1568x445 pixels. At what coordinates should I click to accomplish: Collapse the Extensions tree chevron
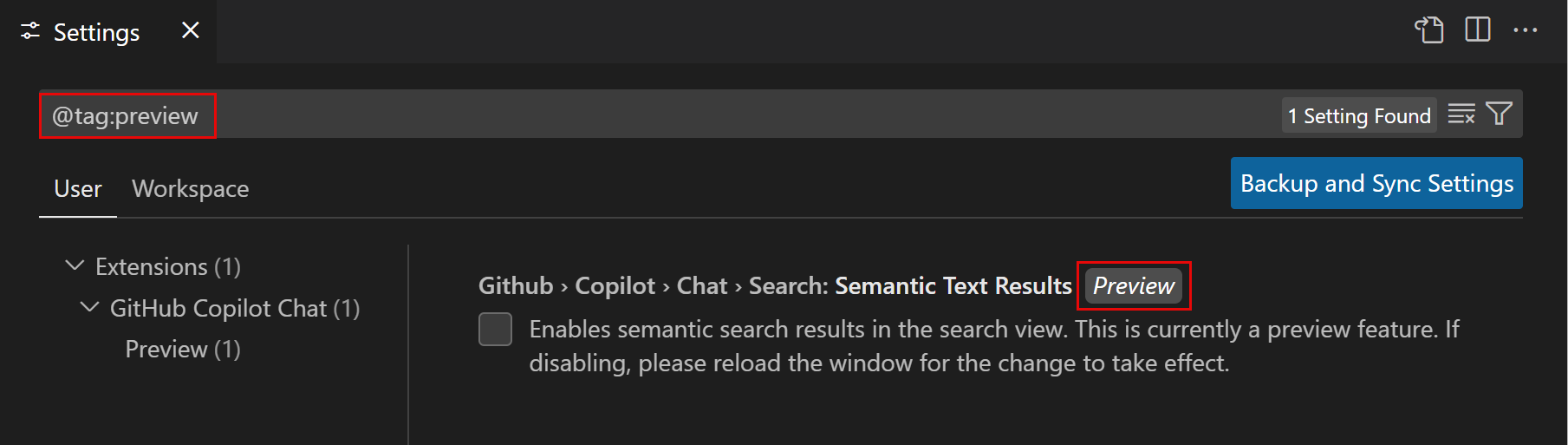(x=75, y=265)
